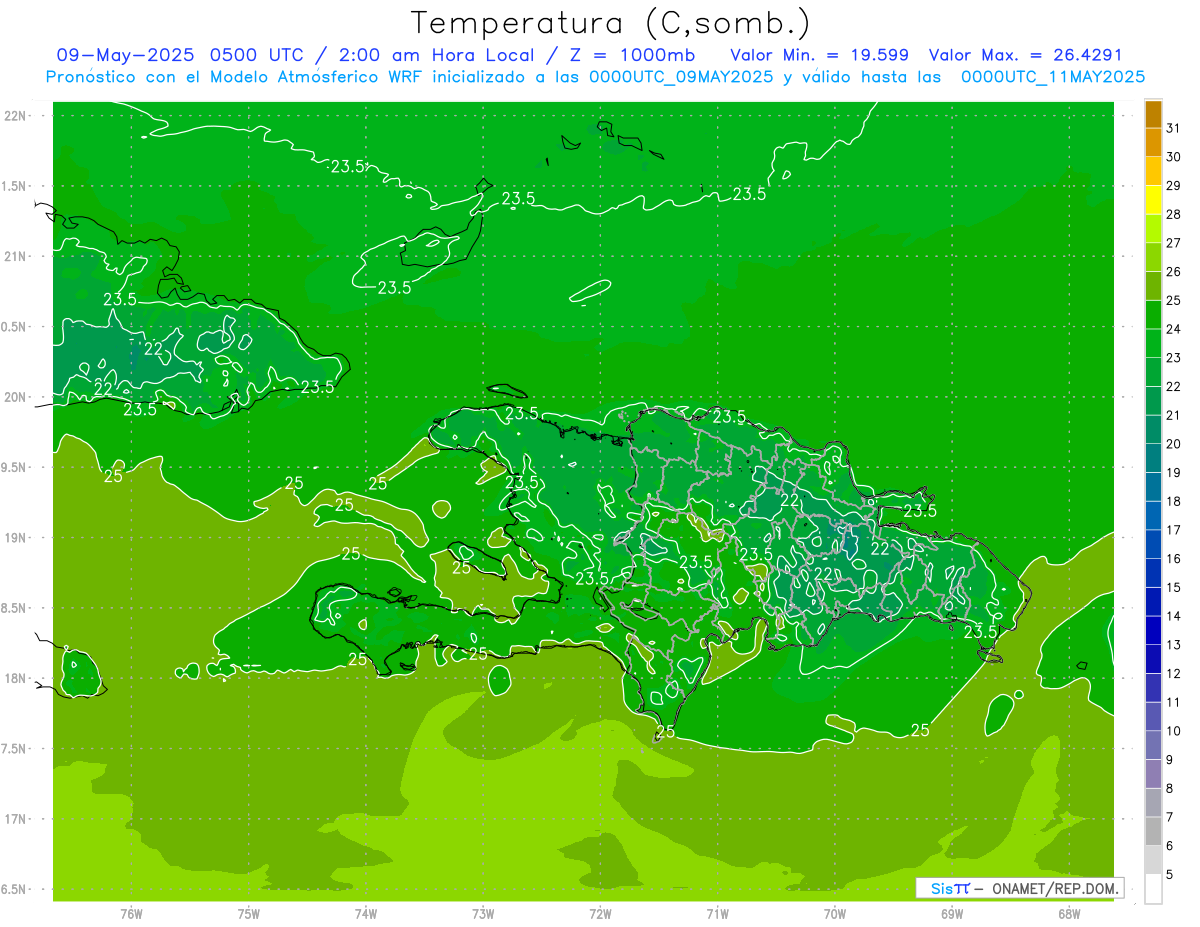
Task: Click the "74W" longitude axis label
Action: (x=366, y=914)
